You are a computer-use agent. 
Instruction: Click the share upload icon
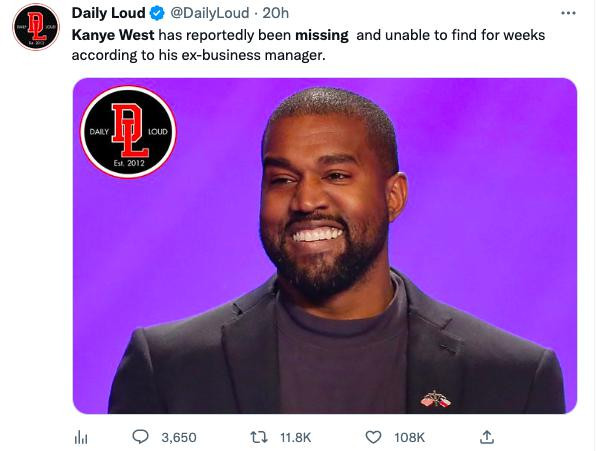[x=487, y=437]
